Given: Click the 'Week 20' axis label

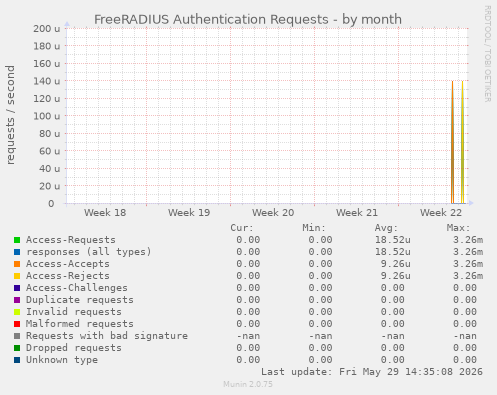Looking at the screenshot, I should pyautogui.click(x=273, y=213).
